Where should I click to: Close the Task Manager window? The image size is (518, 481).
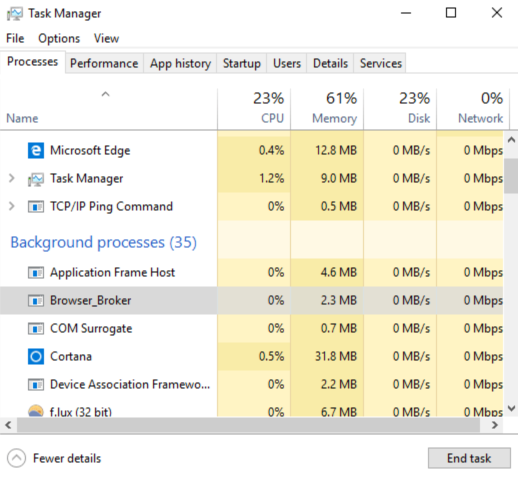click(x=497, y=13)
